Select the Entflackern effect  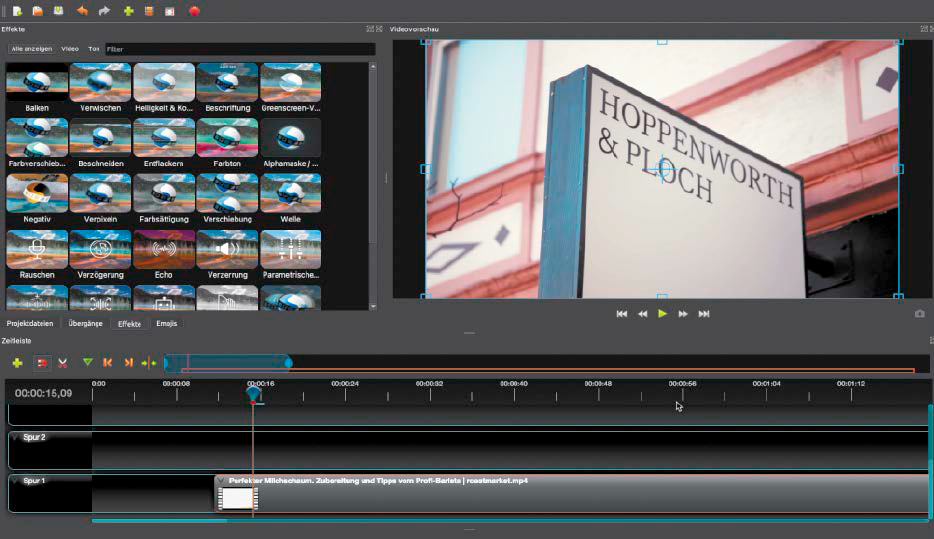point(164,143)
